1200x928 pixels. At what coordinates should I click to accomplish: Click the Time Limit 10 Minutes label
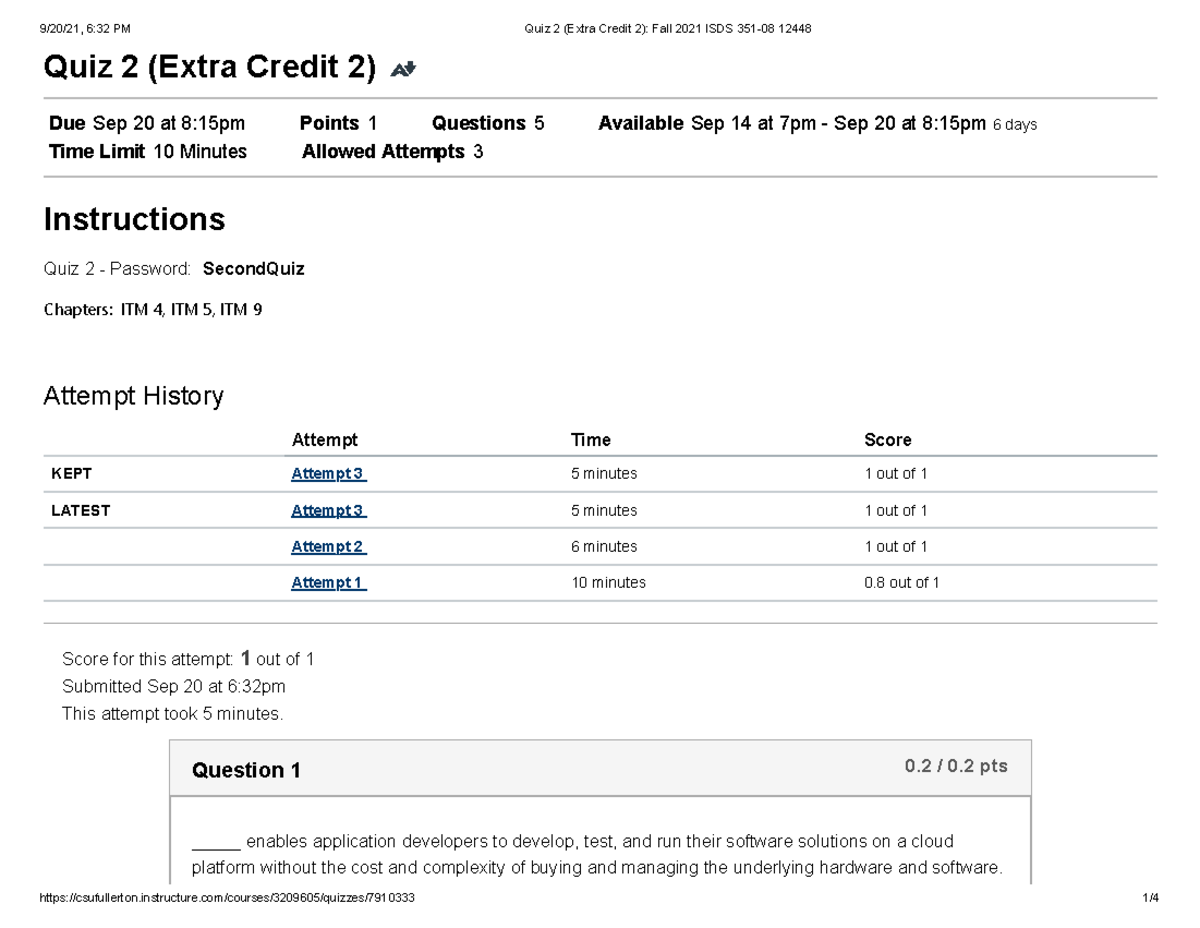(147, 151)
